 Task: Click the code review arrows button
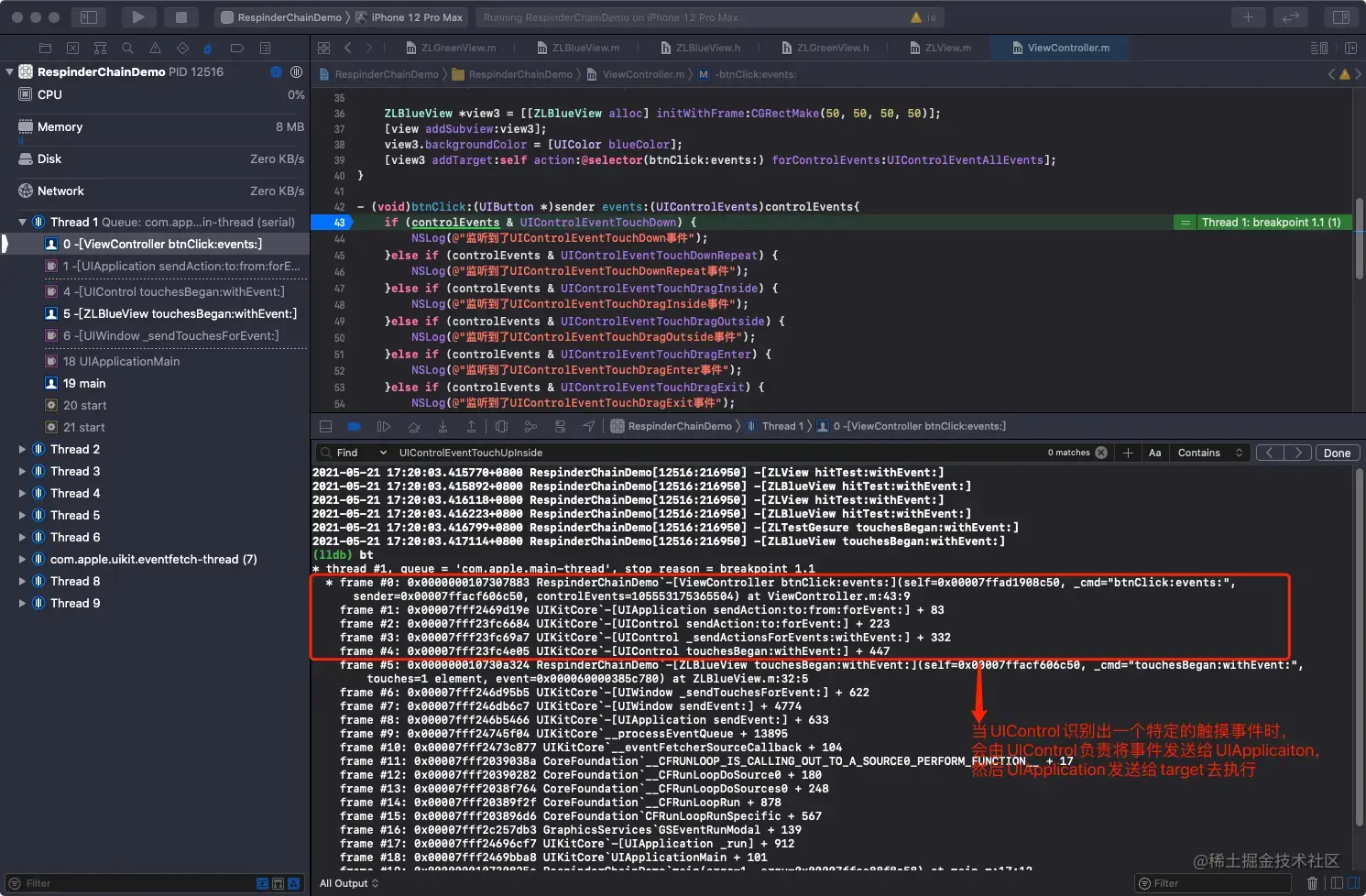pos(1291,16)
